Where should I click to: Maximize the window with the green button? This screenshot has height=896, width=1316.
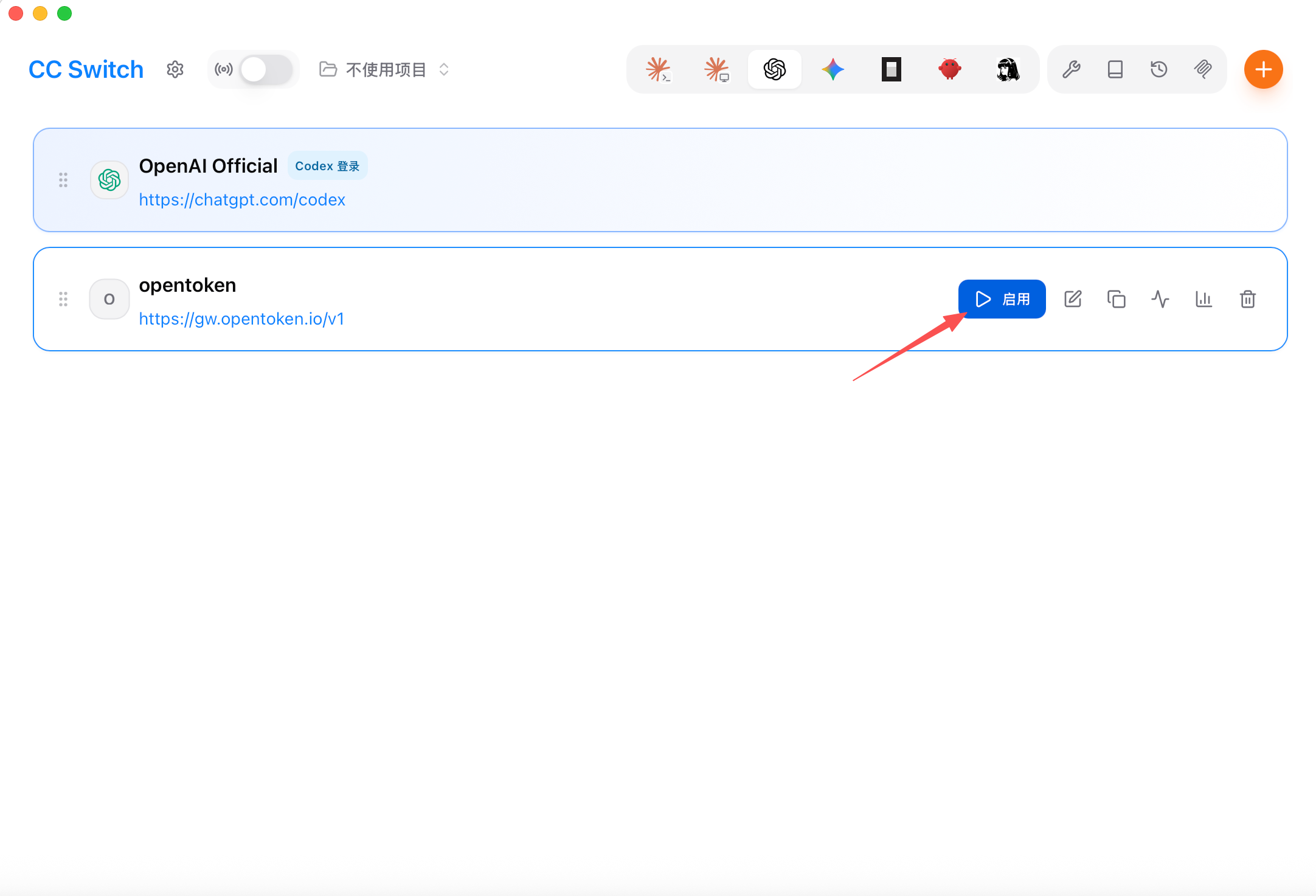64,13
